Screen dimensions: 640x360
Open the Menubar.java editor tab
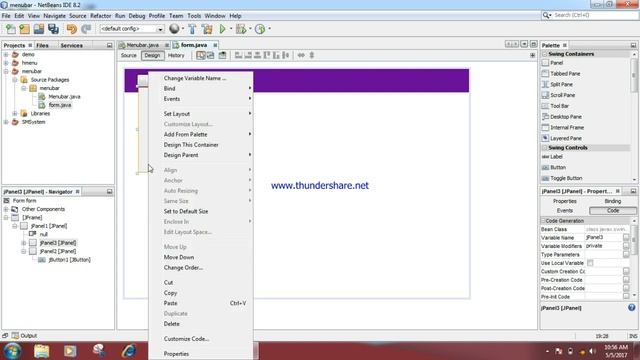(x=142, y=45)
